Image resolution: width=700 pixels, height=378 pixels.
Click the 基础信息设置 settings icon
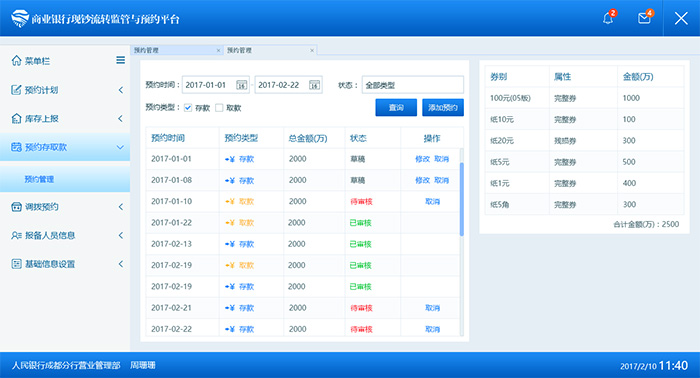(x=16, y=264)
